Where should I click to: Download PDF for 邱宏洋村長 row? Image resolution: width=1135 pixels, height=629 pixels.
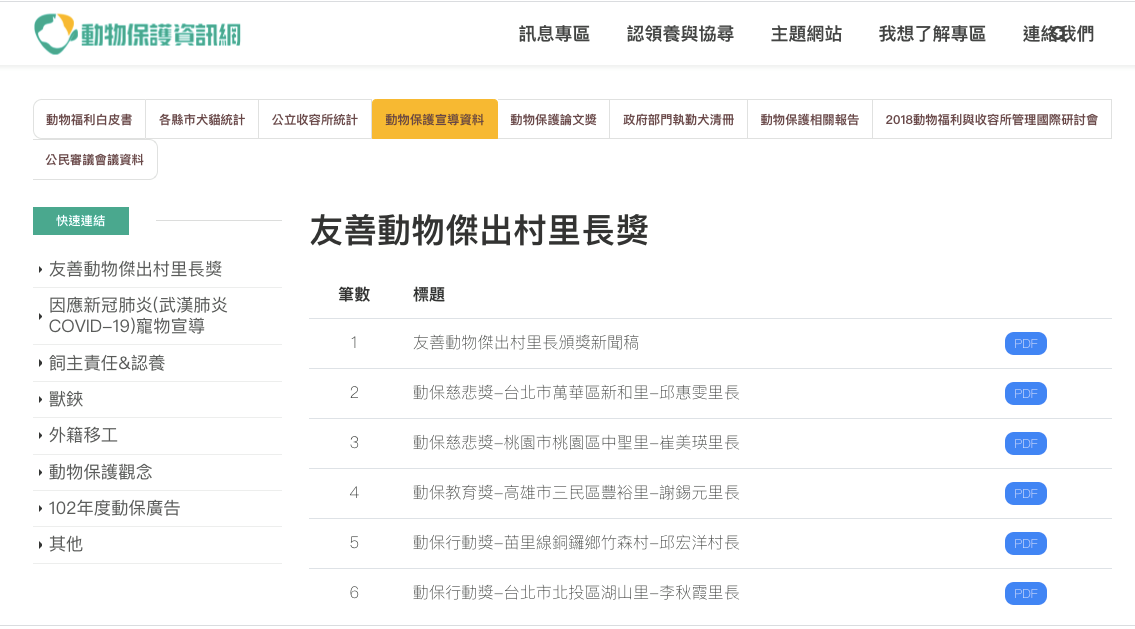point(1026,544)
